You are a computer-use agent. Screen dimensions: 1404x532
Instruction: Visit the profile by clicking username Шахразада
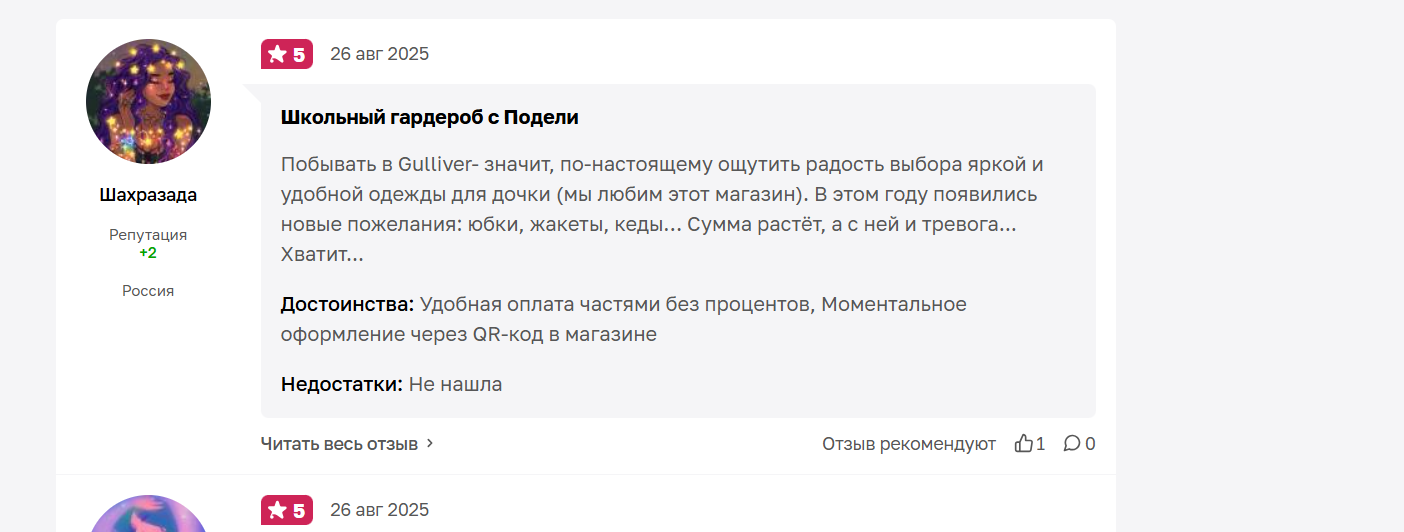pos(148,195)
